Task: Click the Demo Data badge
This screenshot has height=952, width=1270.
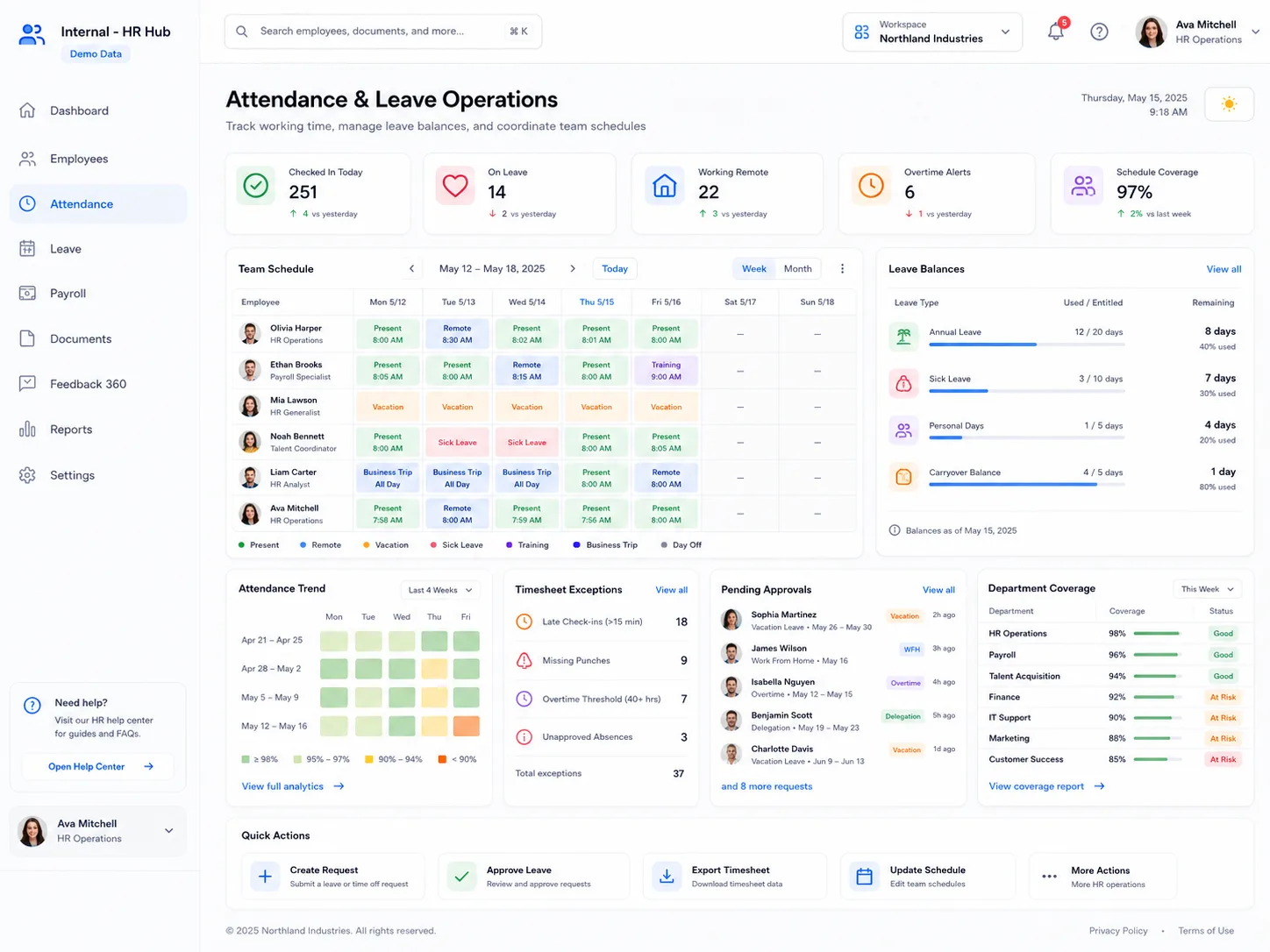Action: pyautogui.click(x=96, y=54)
